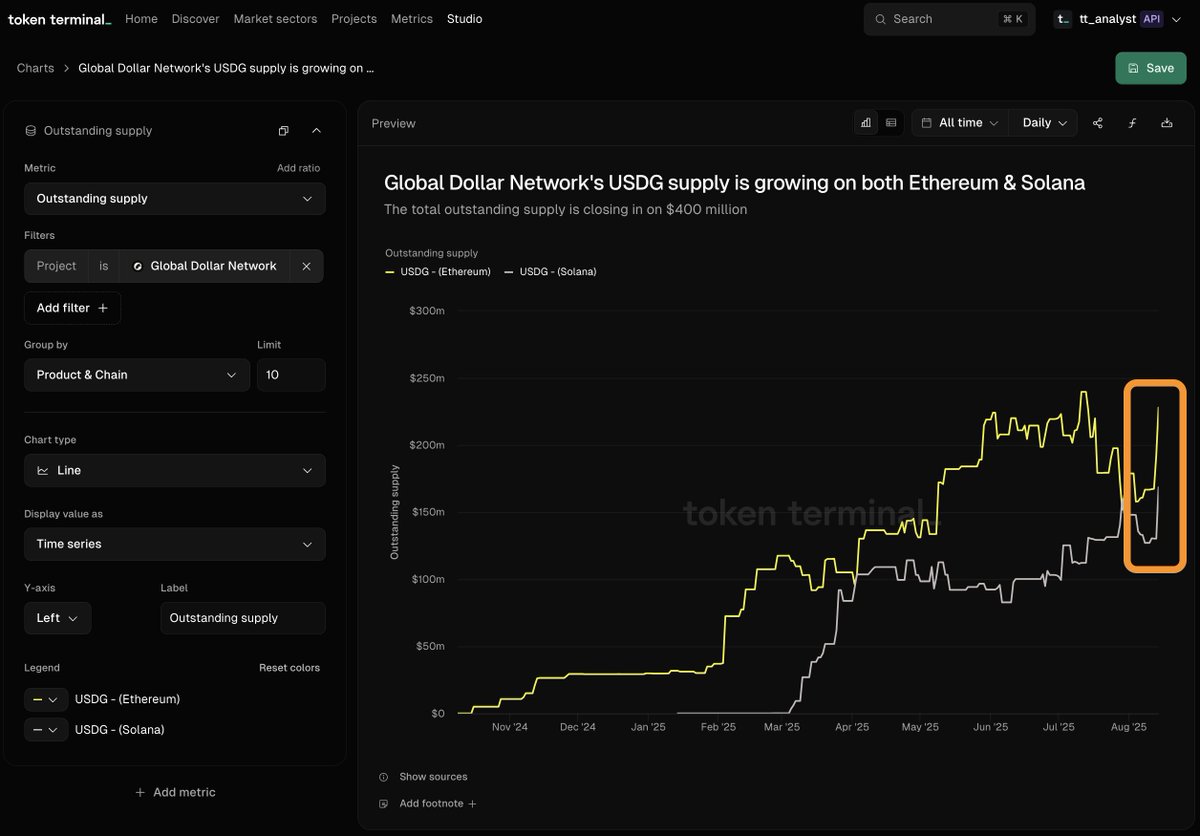Click the Label input field
This screenshot has height=836, width=1200.
[x=243, y=618]
